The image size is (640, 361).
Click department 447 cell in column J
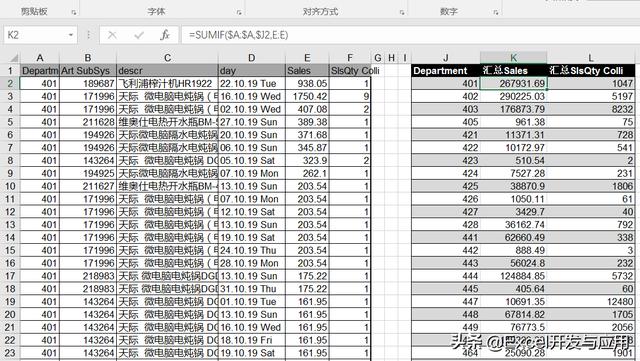pyautogui.click(x=446, y=302)
